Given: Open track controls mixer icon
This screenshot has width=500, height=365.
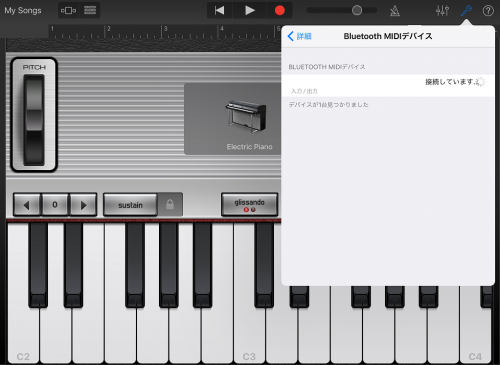Looking at the screenshot, I should pos(442,11).
